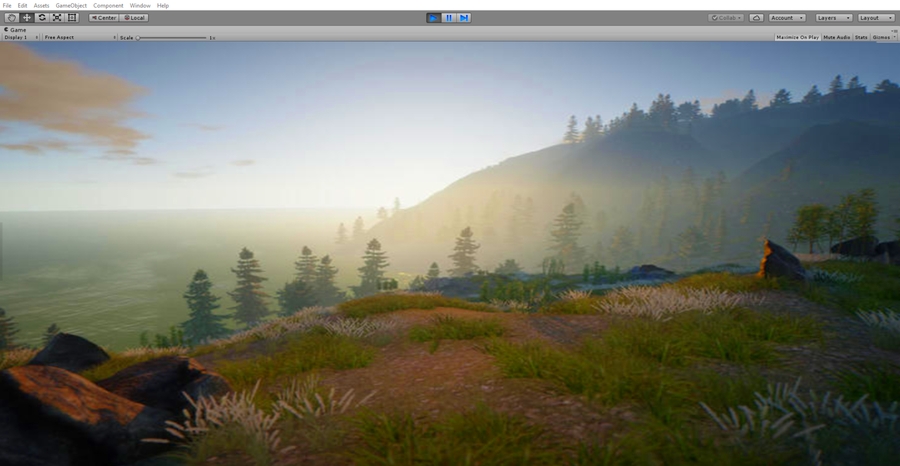The height and width of the screenshot is (466, 900).
Task: Step forward one frame
Action: click(x=464, y=18)
